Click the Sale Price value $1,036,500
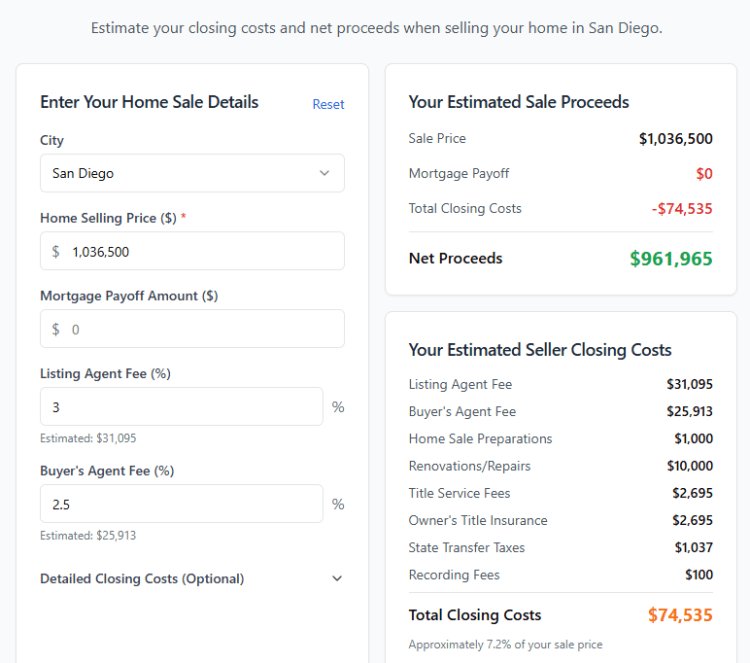Screen dimensions: 750x663 (675, 139)
